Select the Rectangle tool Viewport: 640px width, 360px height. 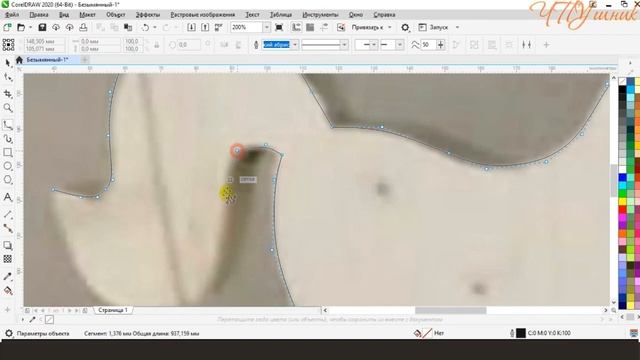tap(7, 153)
